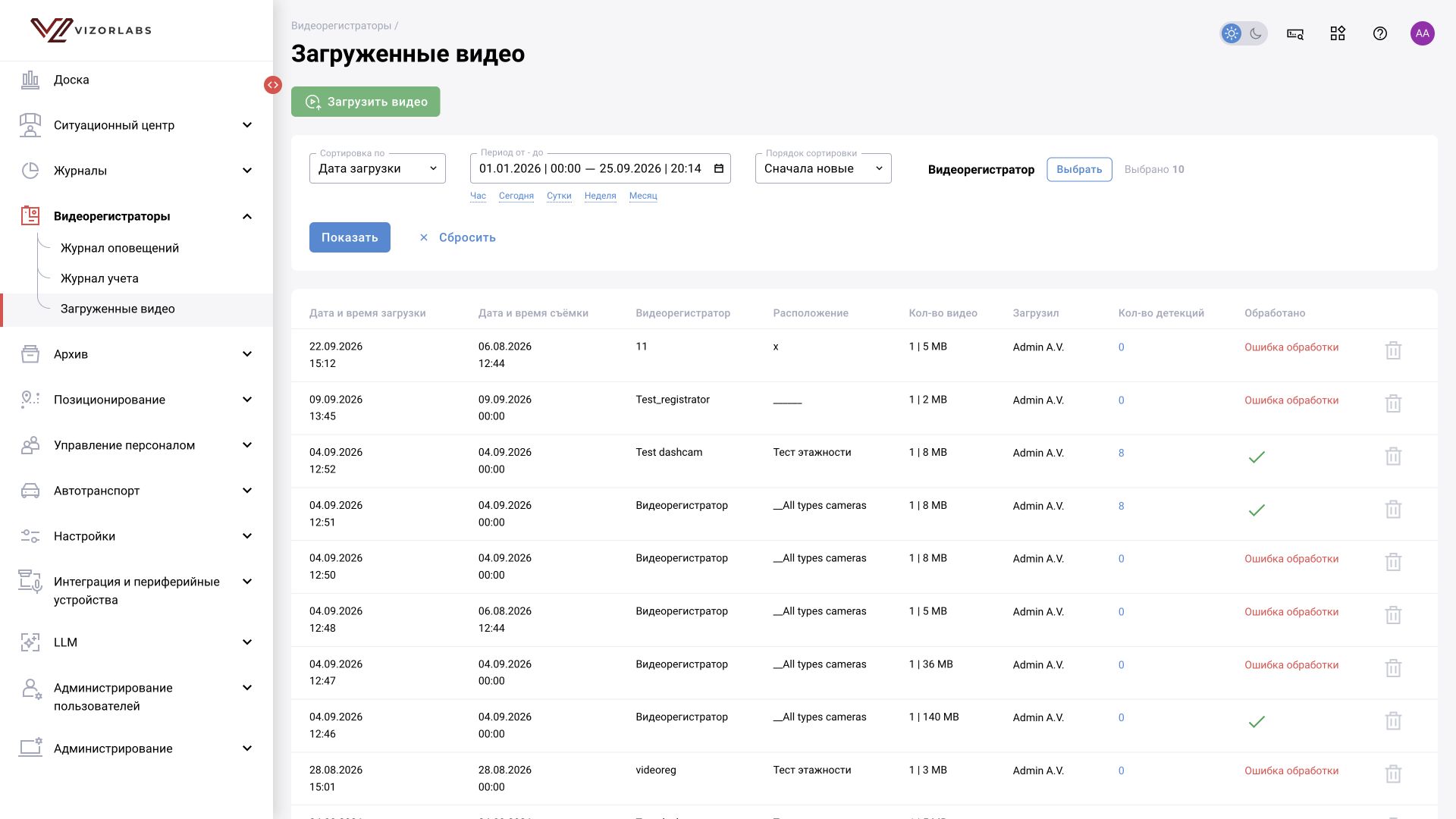1456x819 pixels.
Task: Expand Позиционирование menu section
Action: [247, 400]
